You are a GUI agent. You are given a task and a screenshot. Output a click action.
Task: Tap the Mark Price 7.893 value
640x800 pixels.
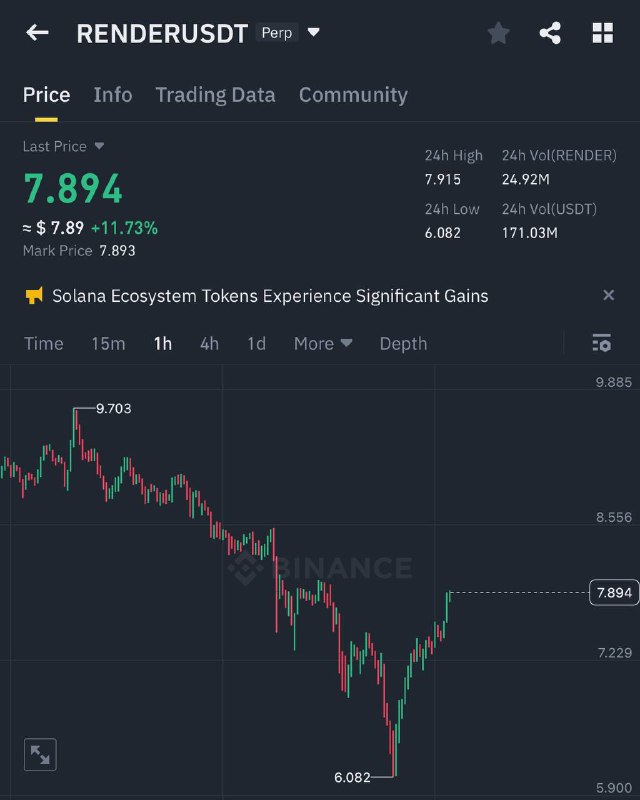tap(117, 251)
